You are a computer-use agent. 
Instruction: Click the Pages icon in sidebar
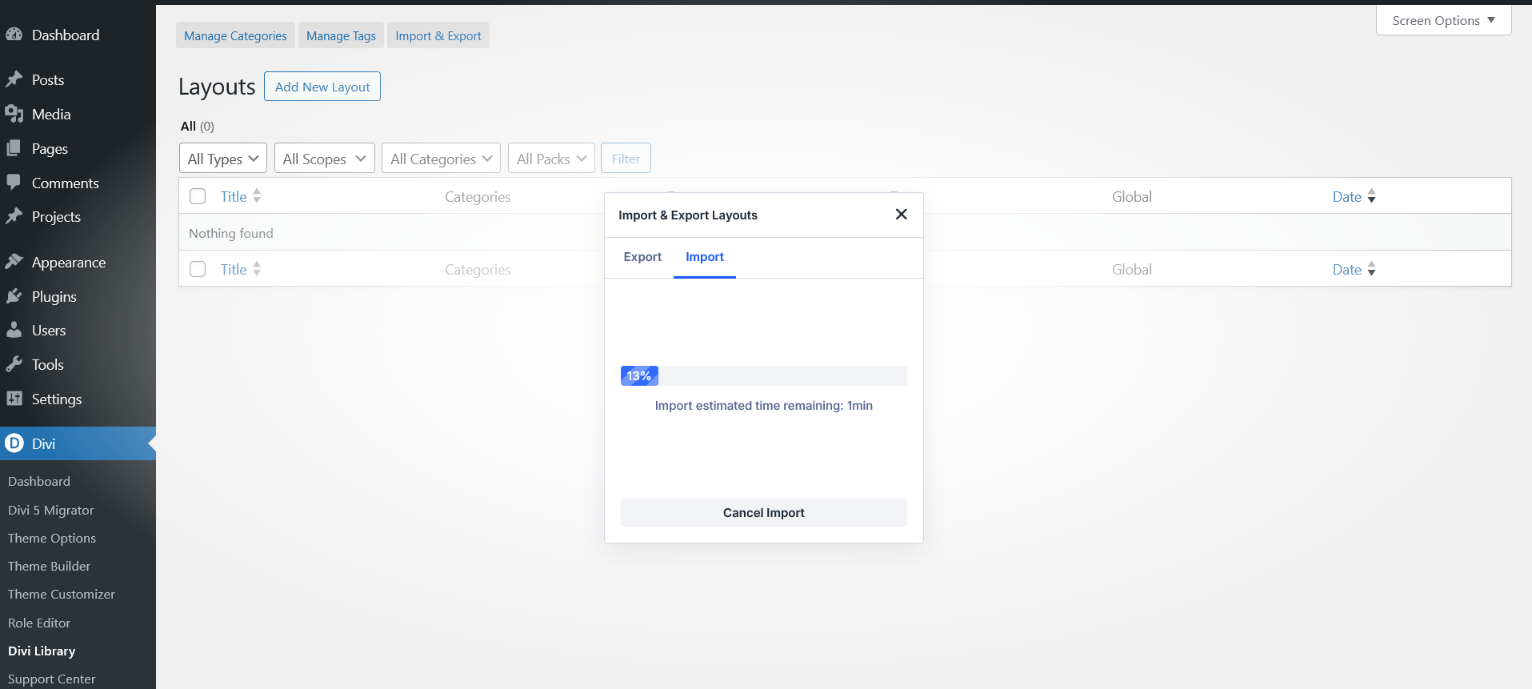click(x=14, y=148)
